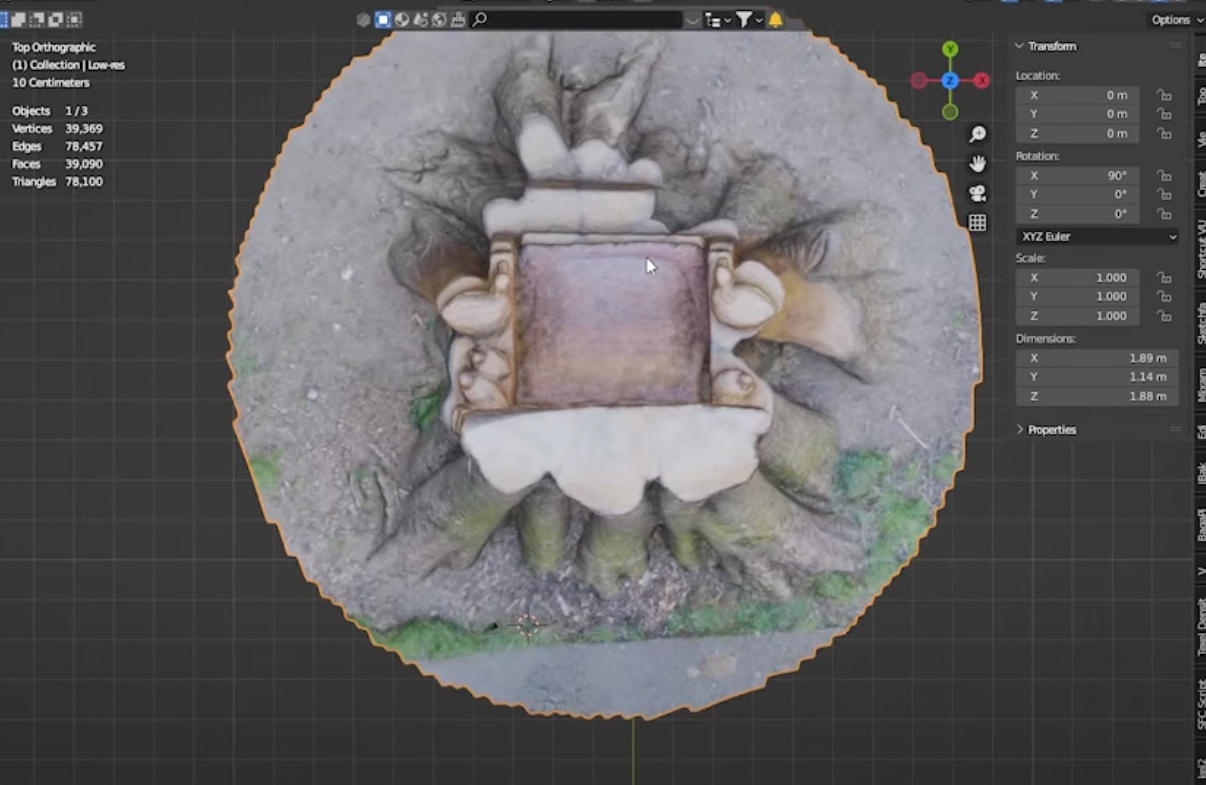Toggle lock for Location Y
The image size is (1206, 785).
pyautogui.click(x=1164, y=114)
